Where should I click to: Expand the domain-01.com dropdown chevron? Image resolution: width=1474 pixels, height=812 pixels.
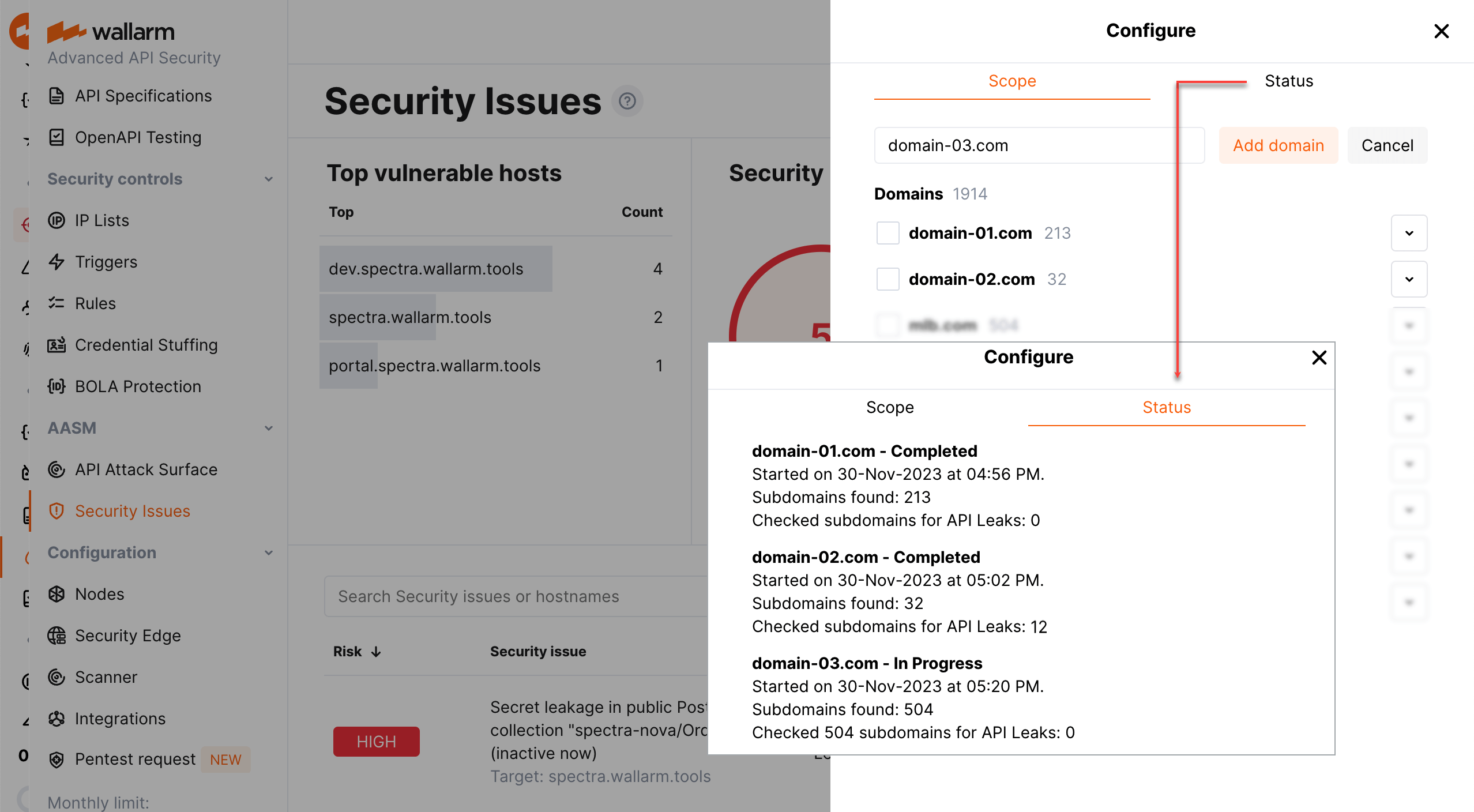tap(1409, 233)
